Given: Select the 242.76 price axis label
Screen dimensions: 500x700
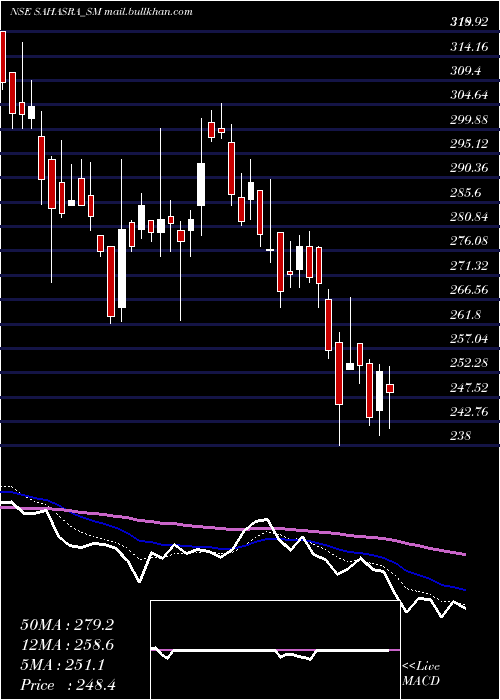Looking at the screenshot, I should [x=469, y=411].
